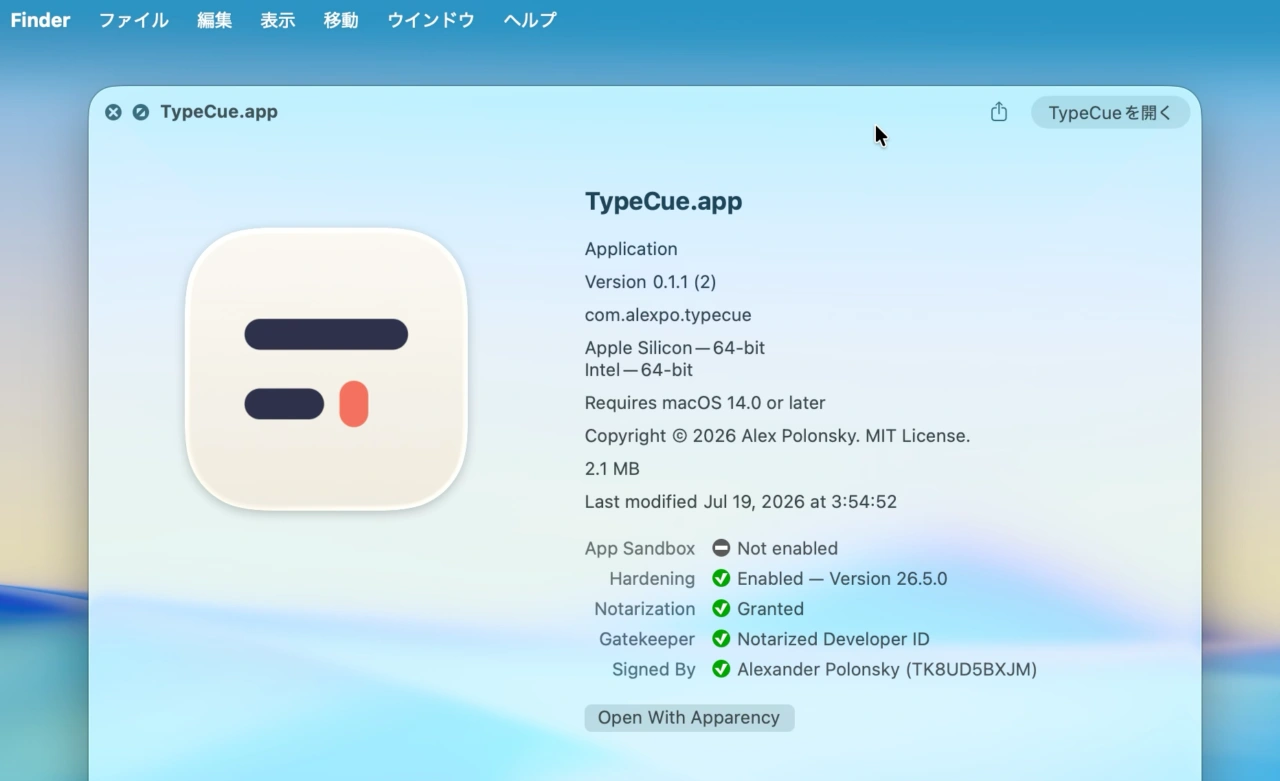Click the App Sandbox label
Image resolution: width=1280 pixels, height=781 pixels.
(640, 548)
